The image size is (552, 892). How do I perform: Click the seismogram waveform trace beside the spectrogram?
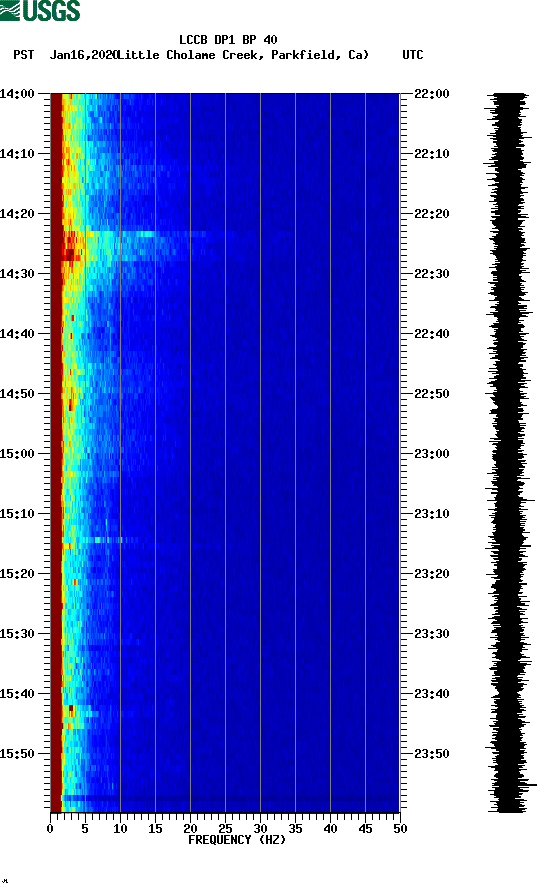(509, 452)
